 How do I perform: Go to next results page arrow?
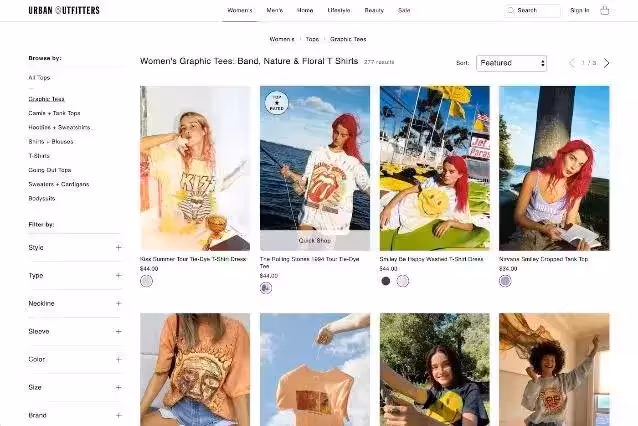606,63
